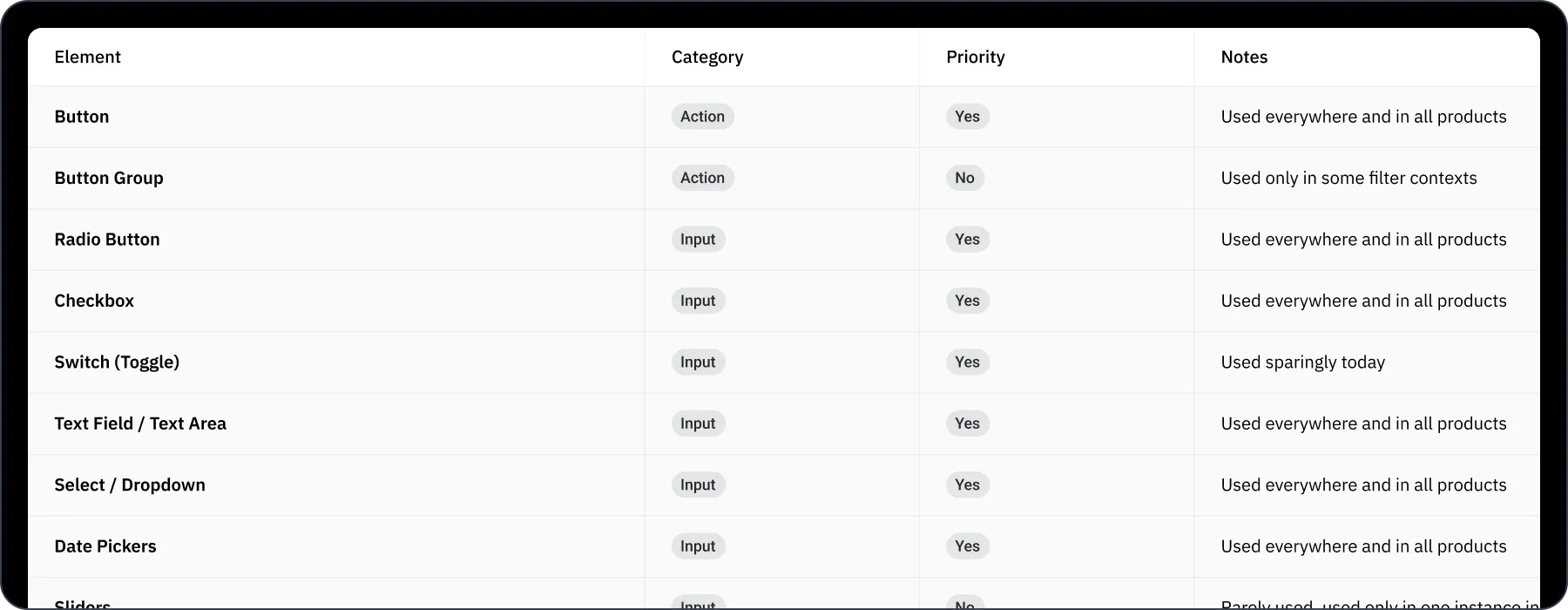
Task: Select the Notes column header
Action: 1244,57
